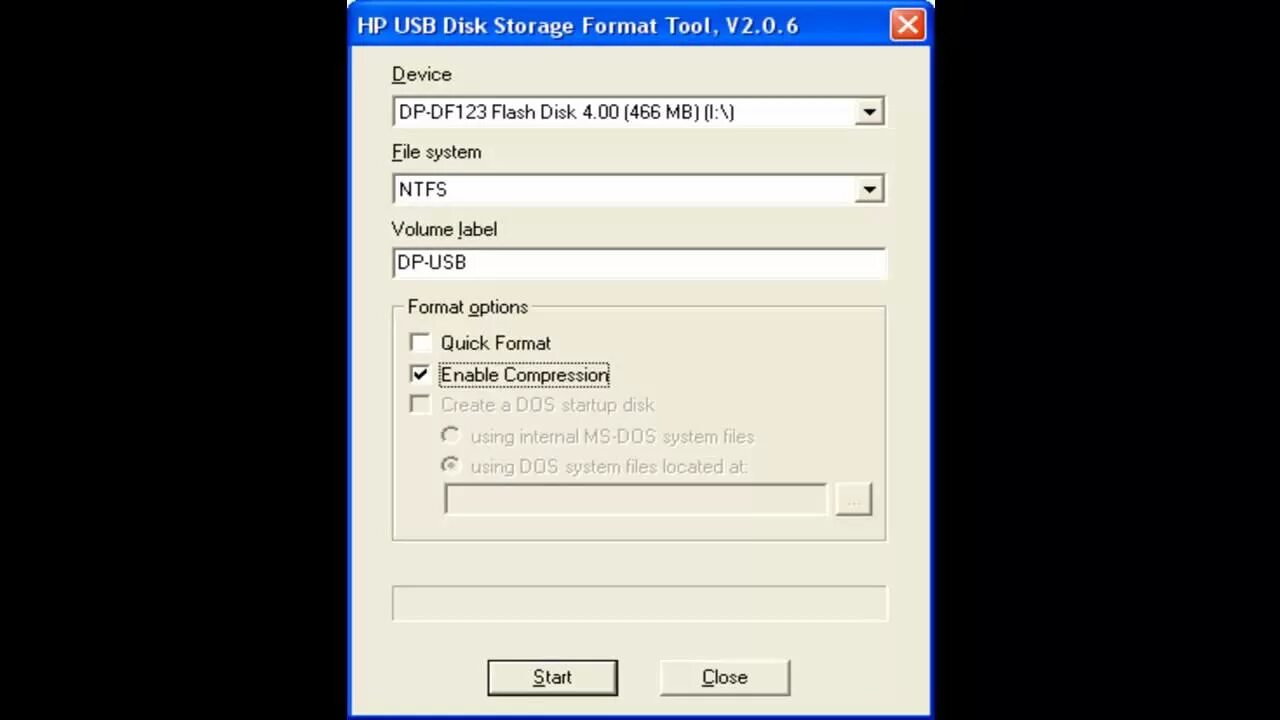Select the DP-DF123 Flash Disk device field
The height and width of the screenshot is (720, 1280).
tap(638, 112)
